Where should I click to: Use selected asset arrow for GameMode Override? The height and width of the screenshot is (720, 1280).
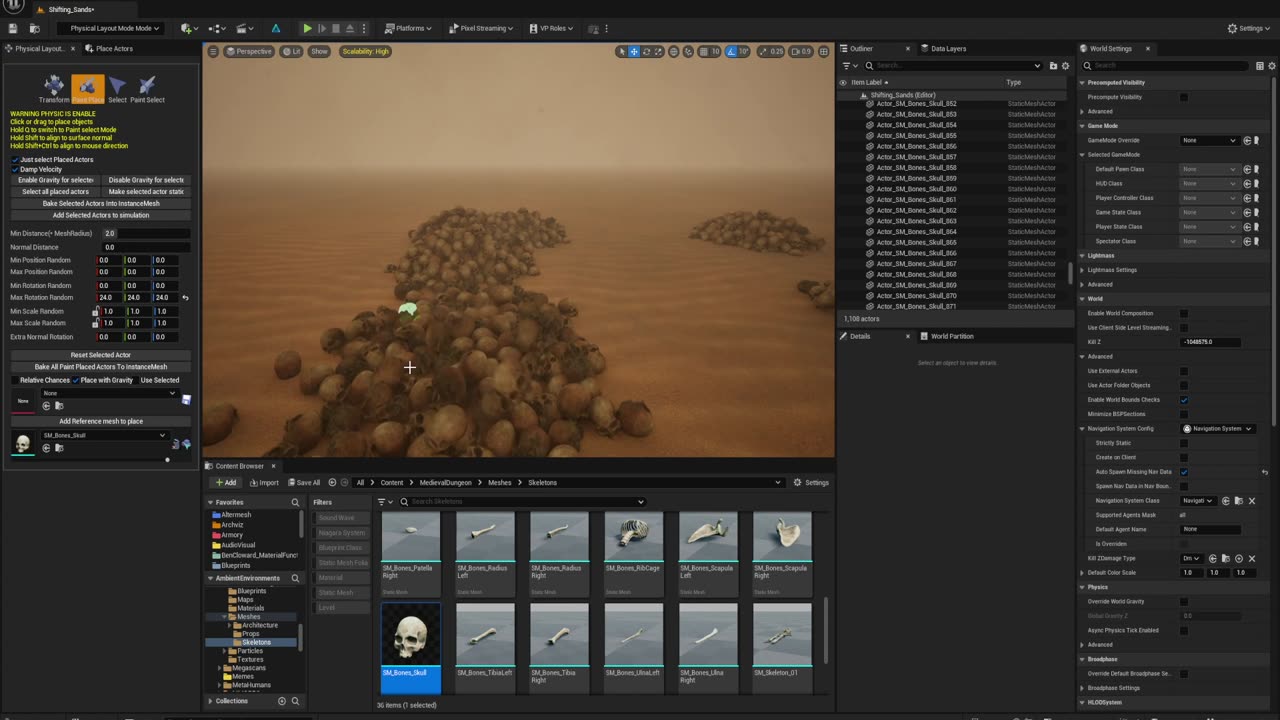click(1247, 141)
